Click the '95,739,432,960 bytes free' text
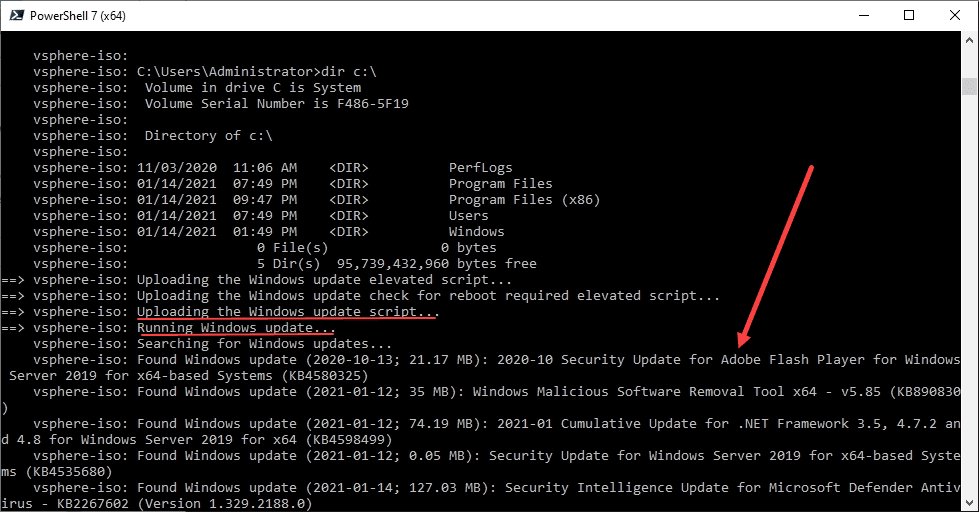979x512 pixels. [436, 263]
